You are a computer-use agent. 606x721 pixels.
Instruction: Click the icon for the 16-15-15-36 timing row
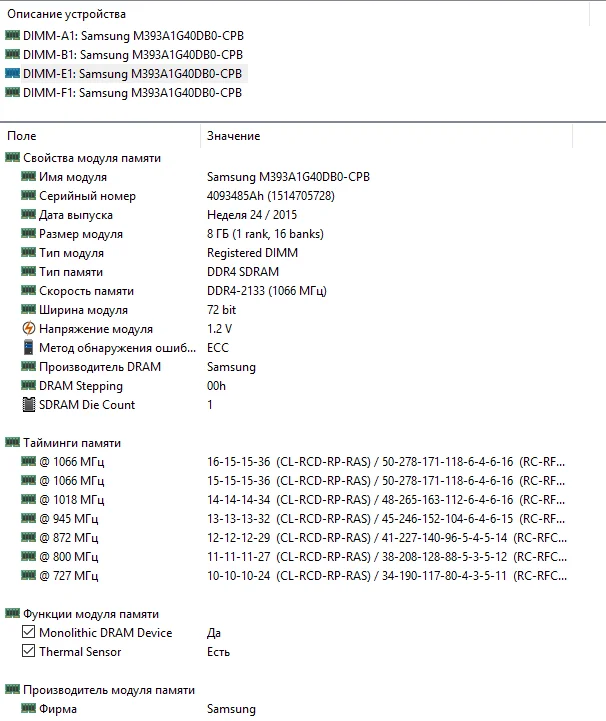[x=29, y=461]
